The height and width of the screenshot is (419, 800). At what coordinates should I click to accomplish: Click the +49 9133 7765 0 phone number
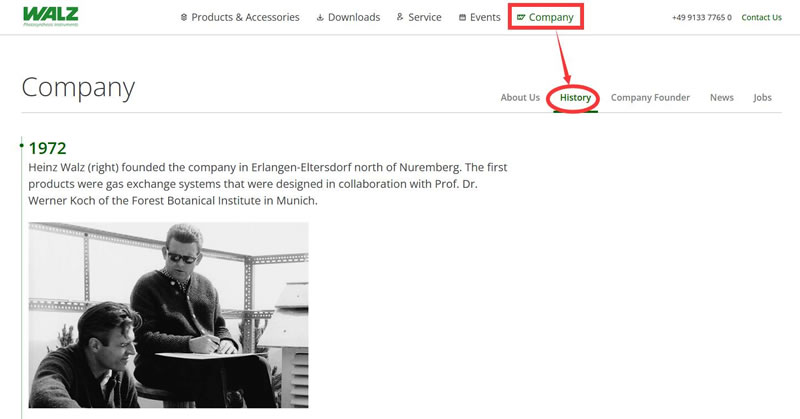click(702, 18)
